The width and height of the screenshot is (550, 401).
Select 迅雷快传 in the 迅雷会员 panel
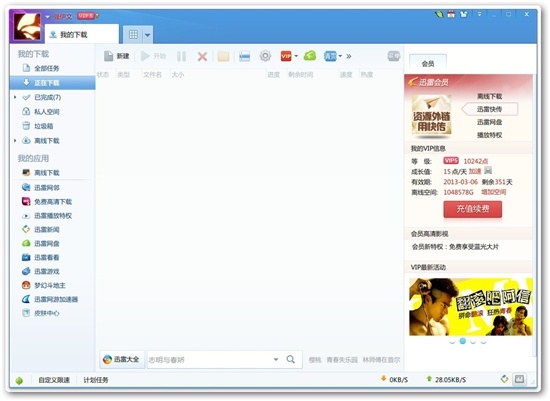click(x=489, y=109)
